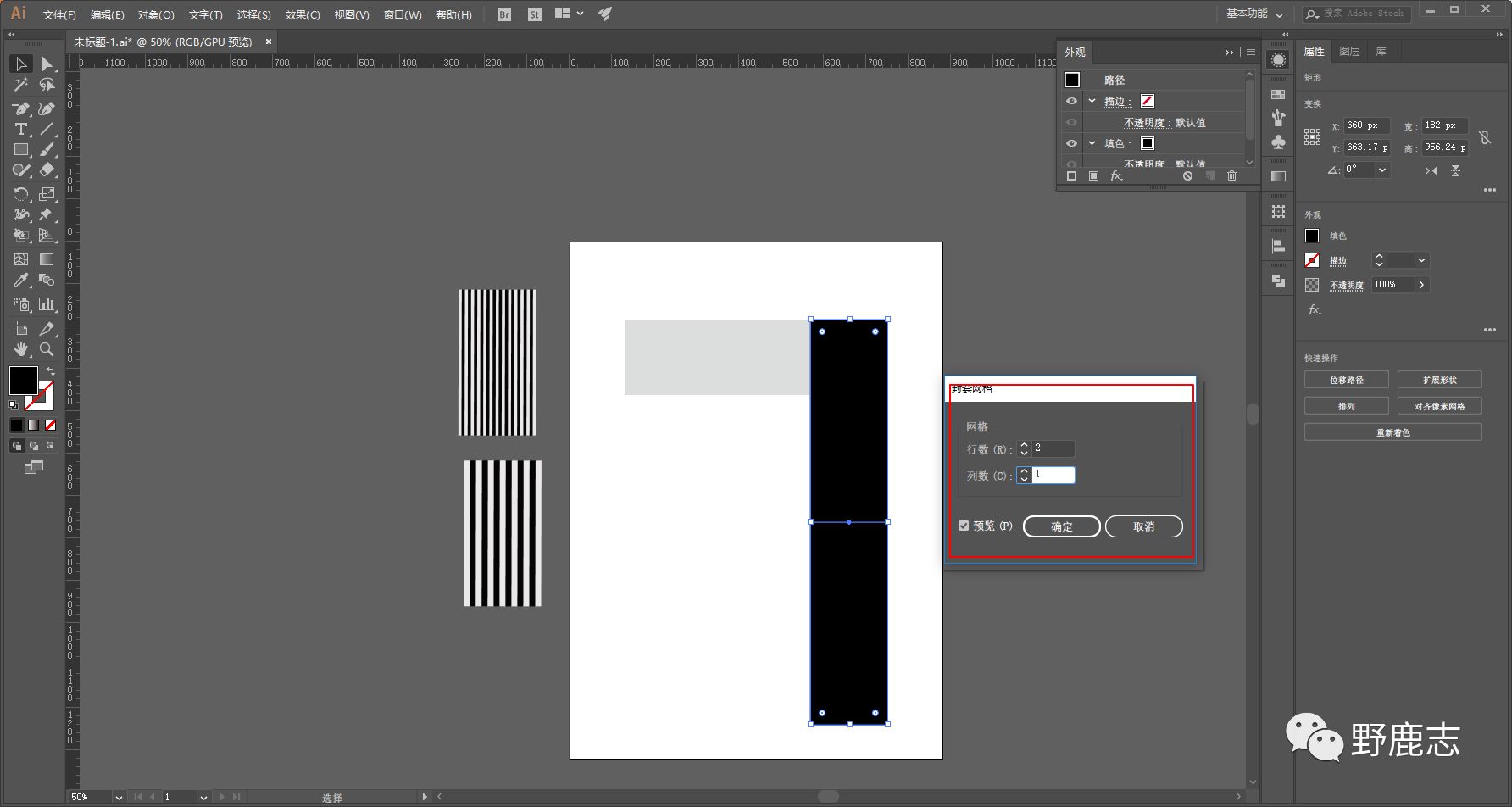The width and height of the screenshot is (1512, 807).
Task: Click the 扩展形状 quick action button
Action: pyautogui.click(x=1439, y=380)
